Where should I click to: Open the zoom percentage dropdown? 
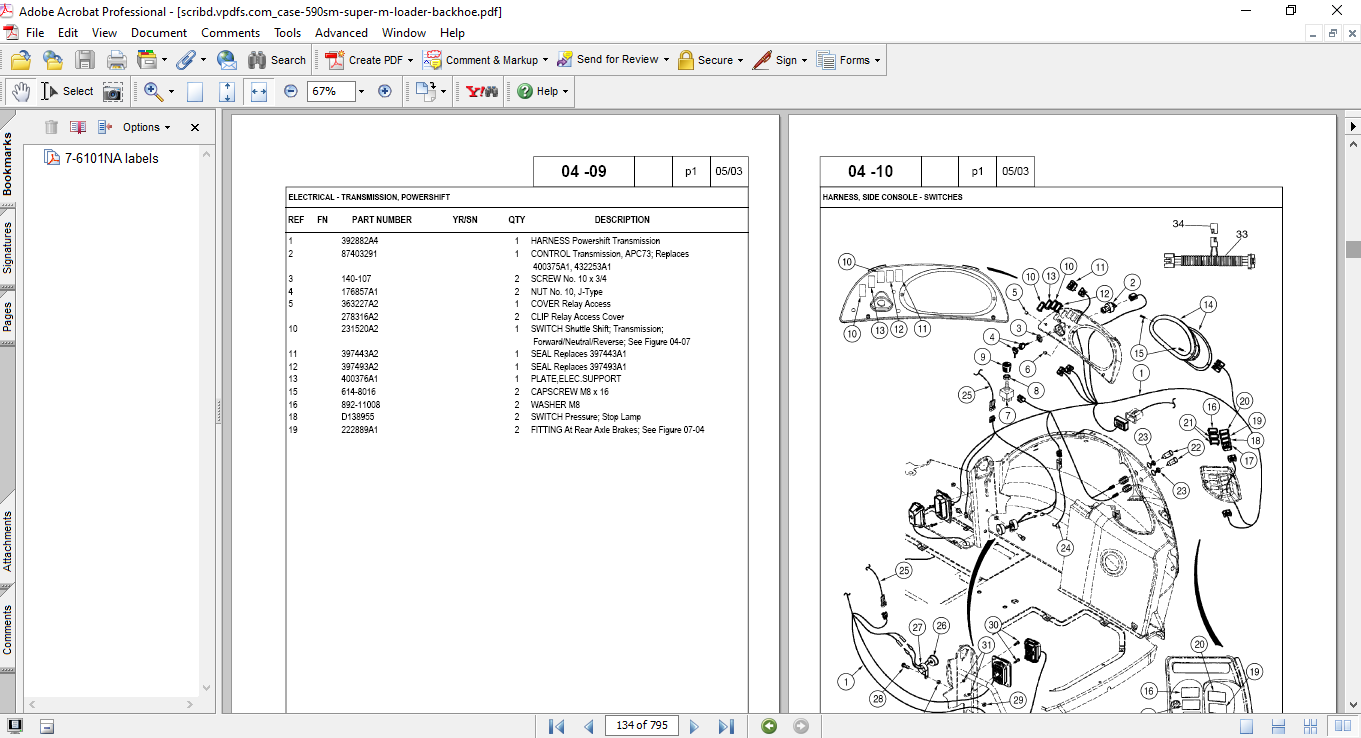[361, 91]
